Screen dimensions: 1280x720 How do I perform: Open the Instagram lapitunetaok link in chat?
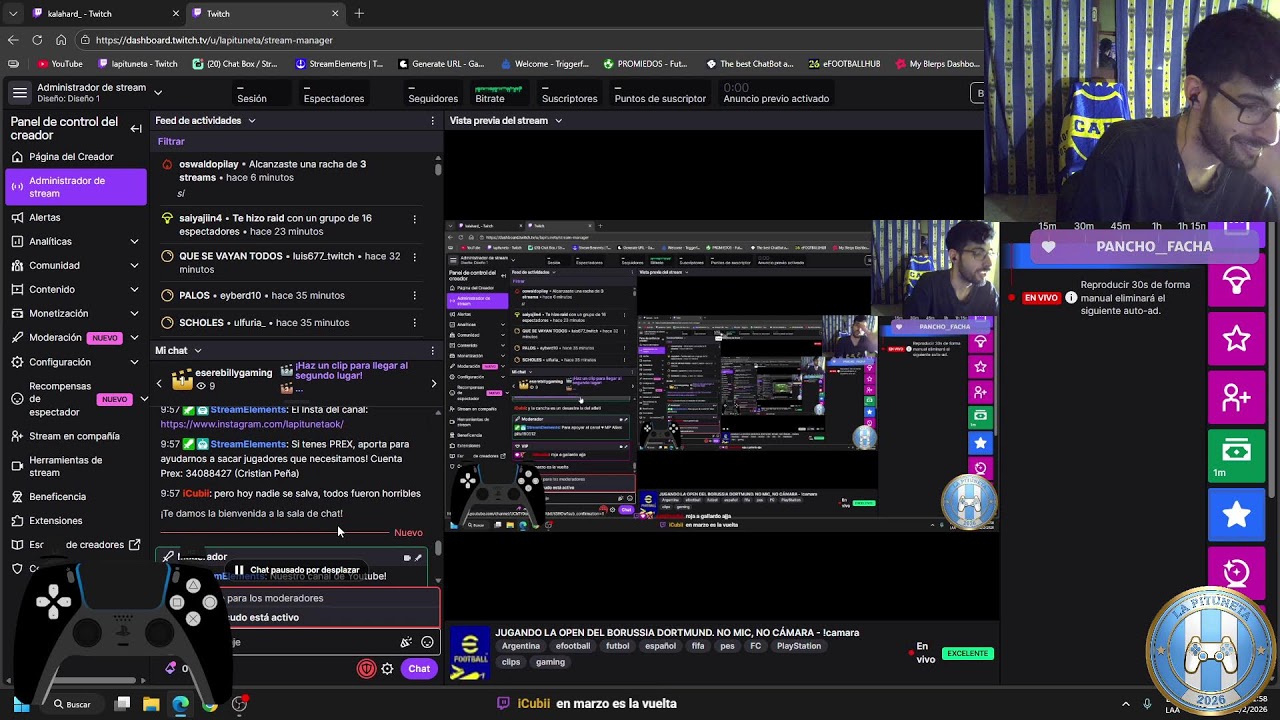[252, 424]
